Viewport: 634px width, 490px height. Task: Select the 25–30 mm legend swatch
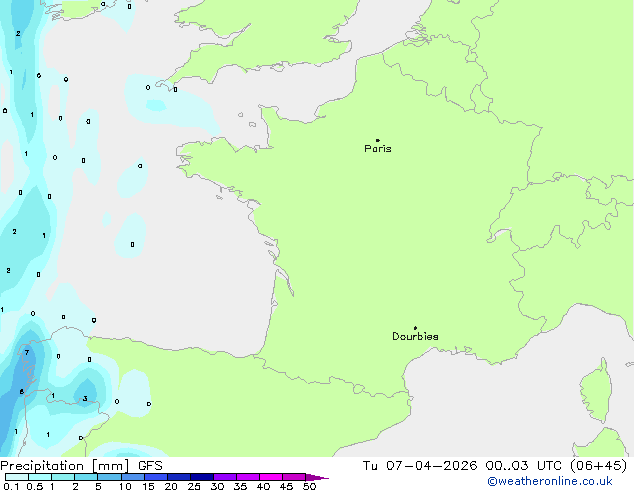[202, 477]
